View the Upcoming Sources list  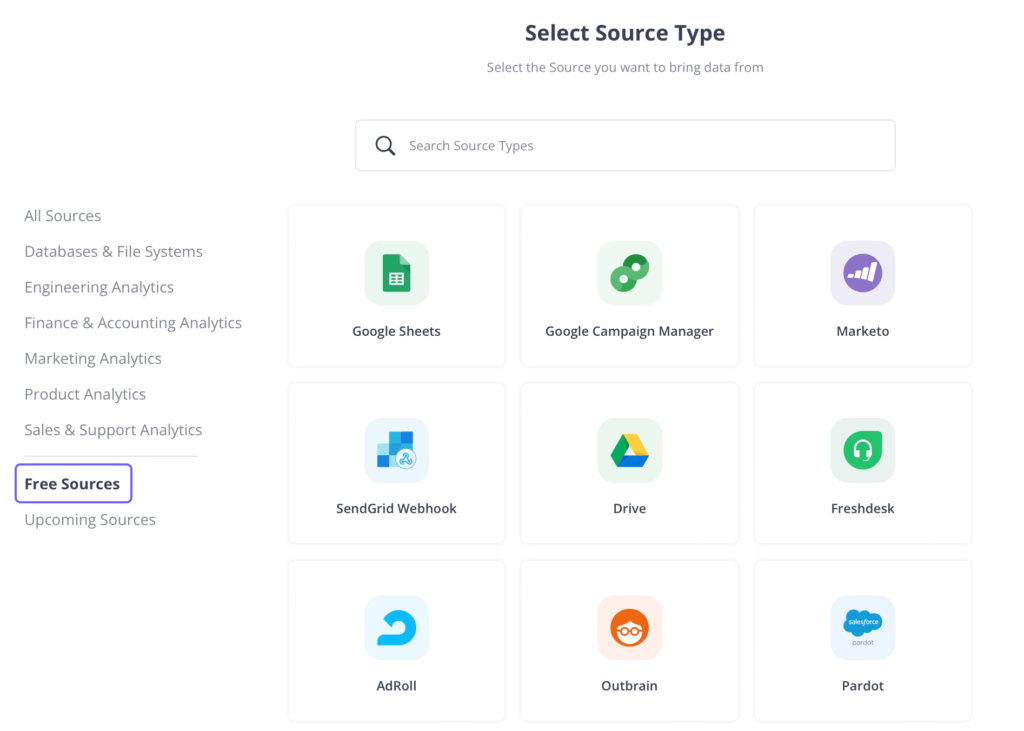click(x=90, y=520)
